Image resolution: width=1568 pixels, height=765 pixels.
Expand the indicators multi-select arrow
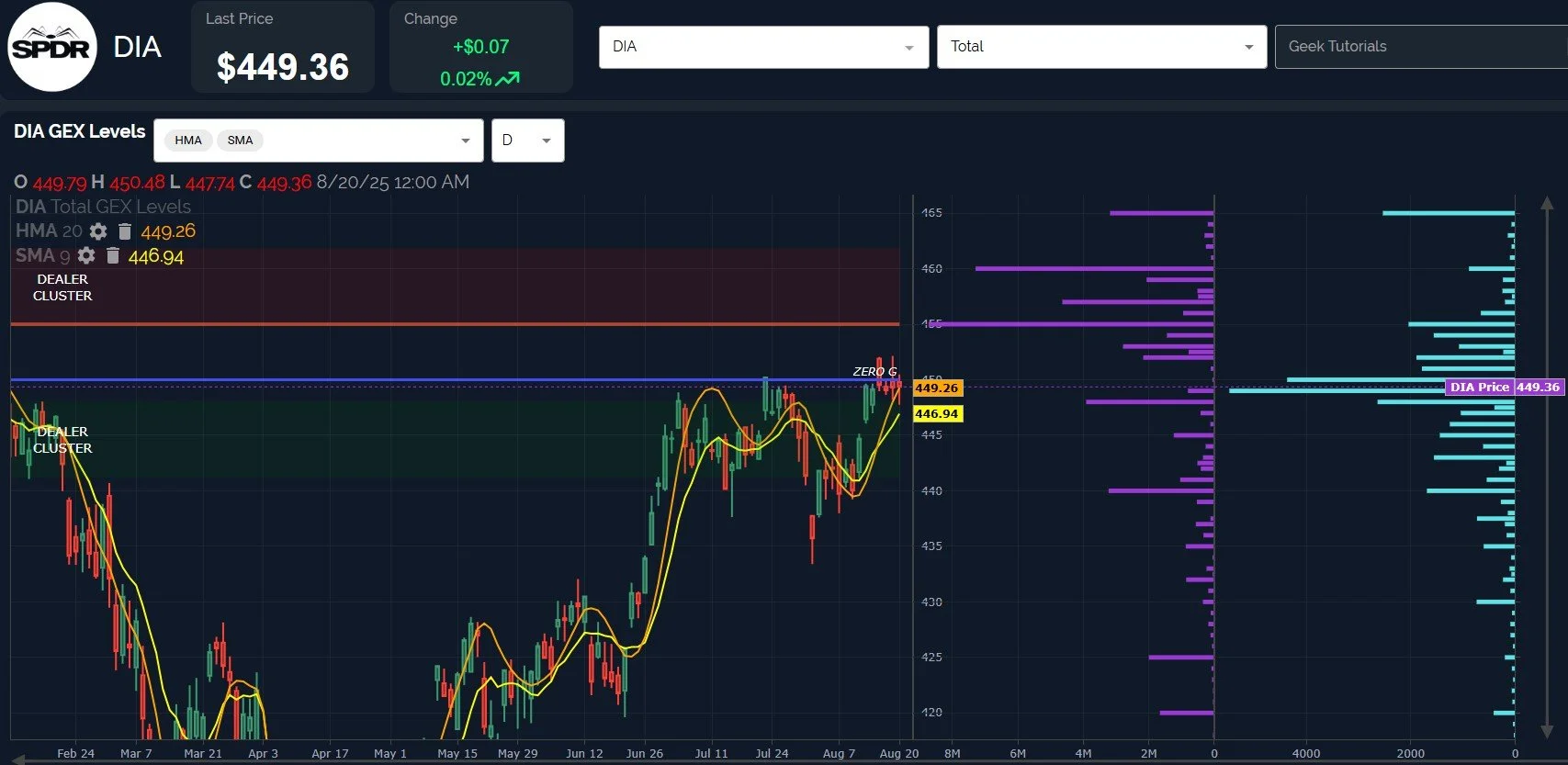click(x=466, y=141)
